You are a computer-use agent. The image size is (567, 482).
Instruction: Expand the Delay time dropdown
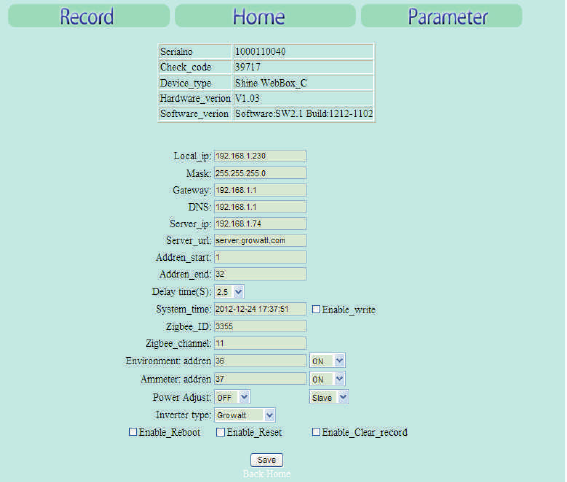coord(229,291)
